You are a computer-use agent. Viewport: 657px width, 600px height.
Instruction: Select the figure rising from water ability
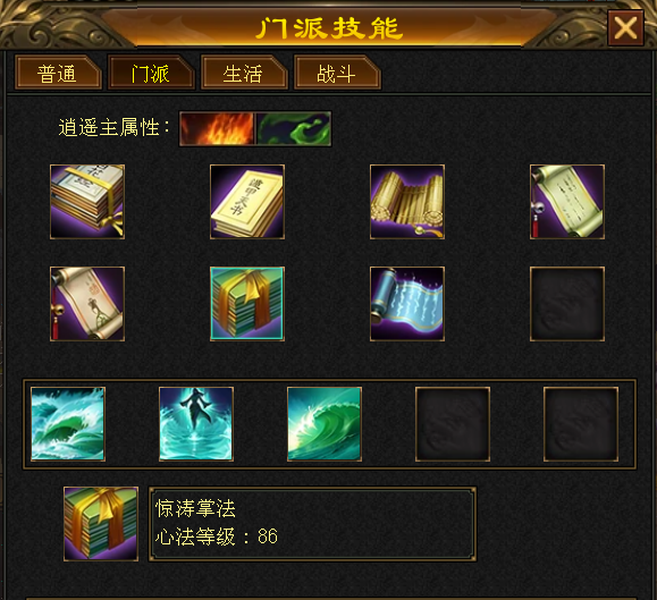click(196, 424)
